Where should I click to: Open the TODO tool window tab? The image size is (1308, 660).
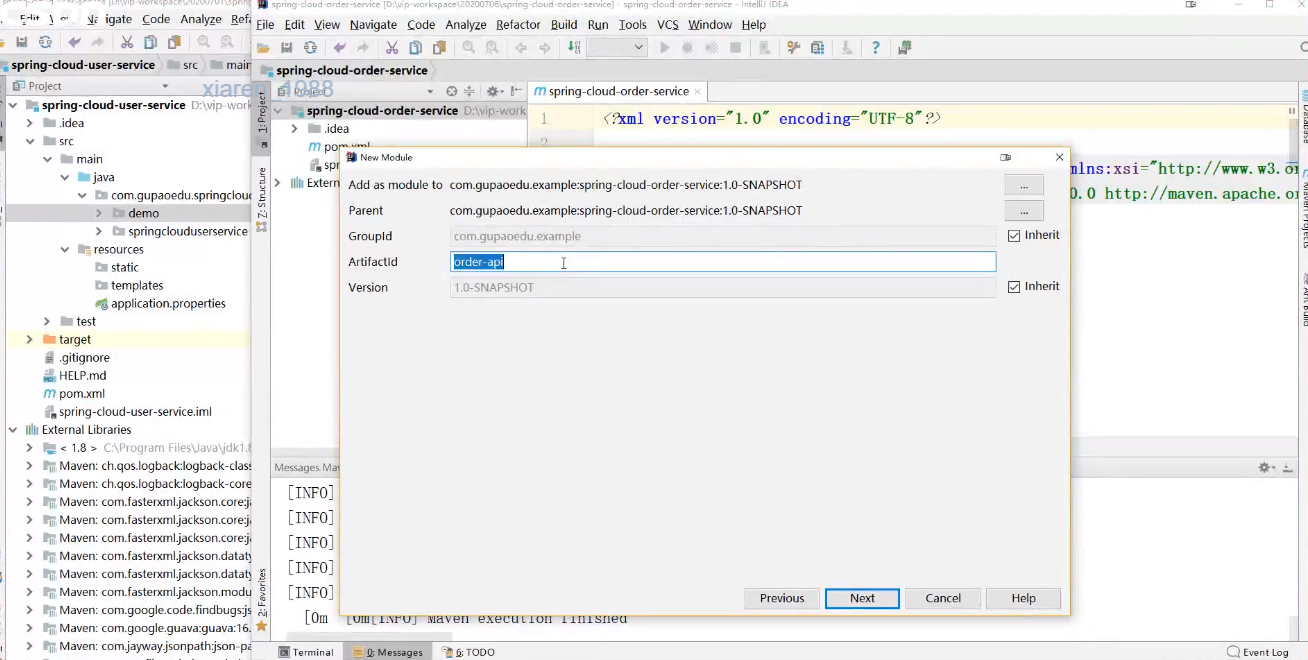click(469, 652)
